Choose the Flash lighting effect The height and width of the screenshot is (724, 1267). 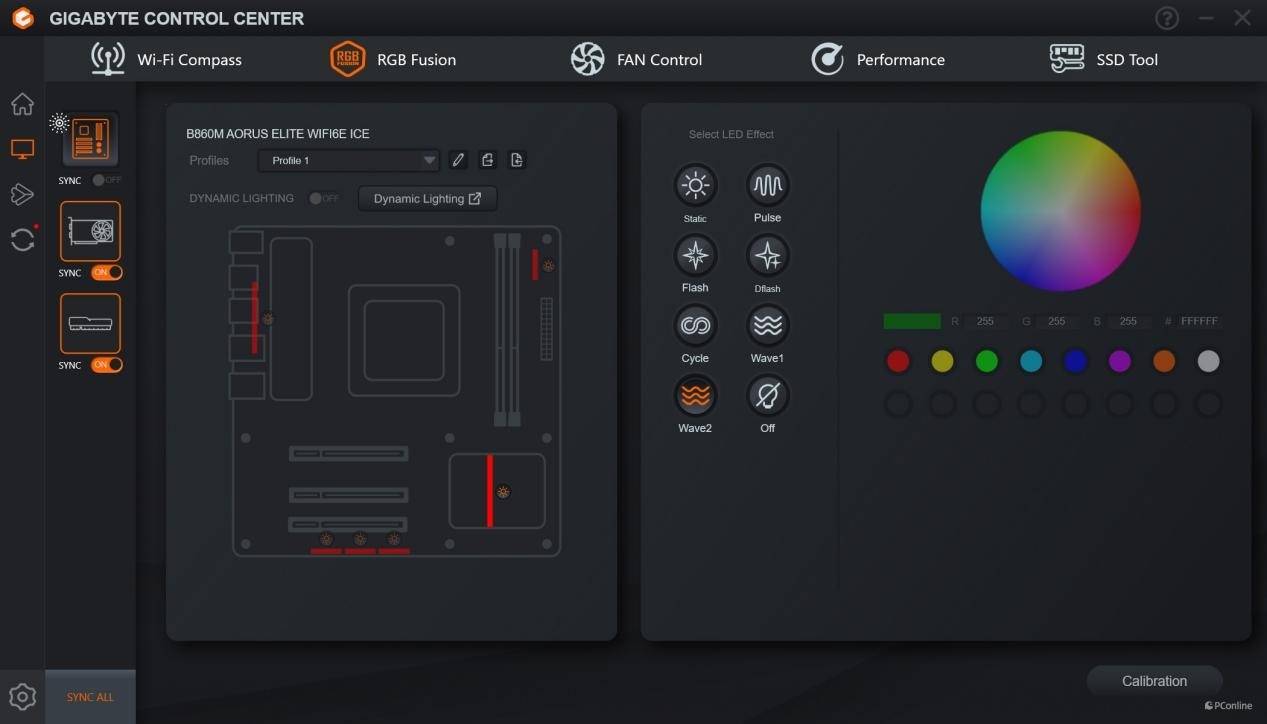(x=695, y=256)
